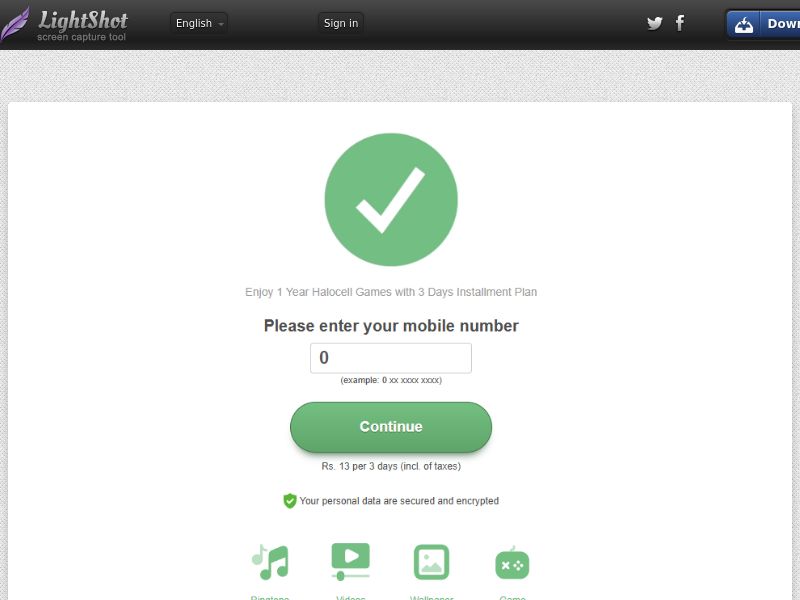
Task: Select the Game controller icon
Action: [512, 563]
